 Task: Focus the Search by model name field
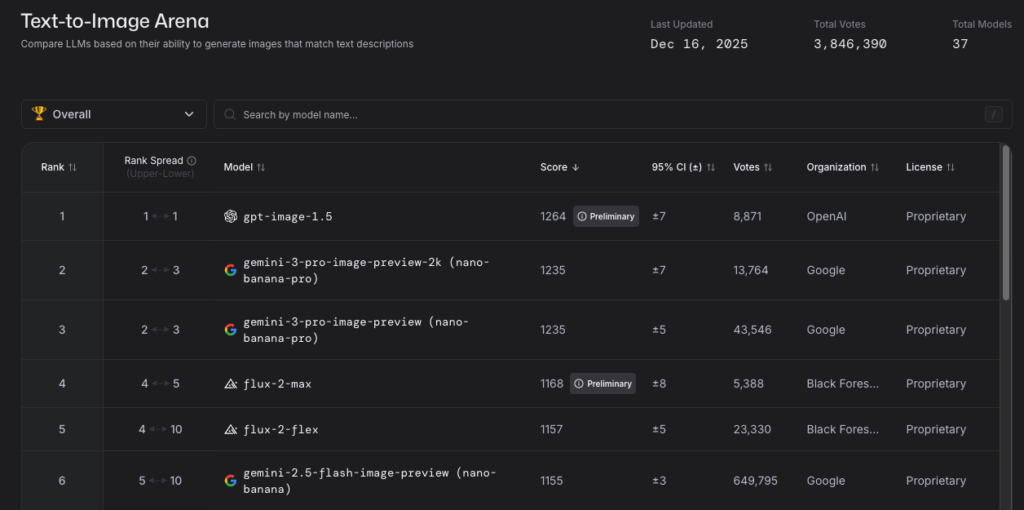[600, 115]
